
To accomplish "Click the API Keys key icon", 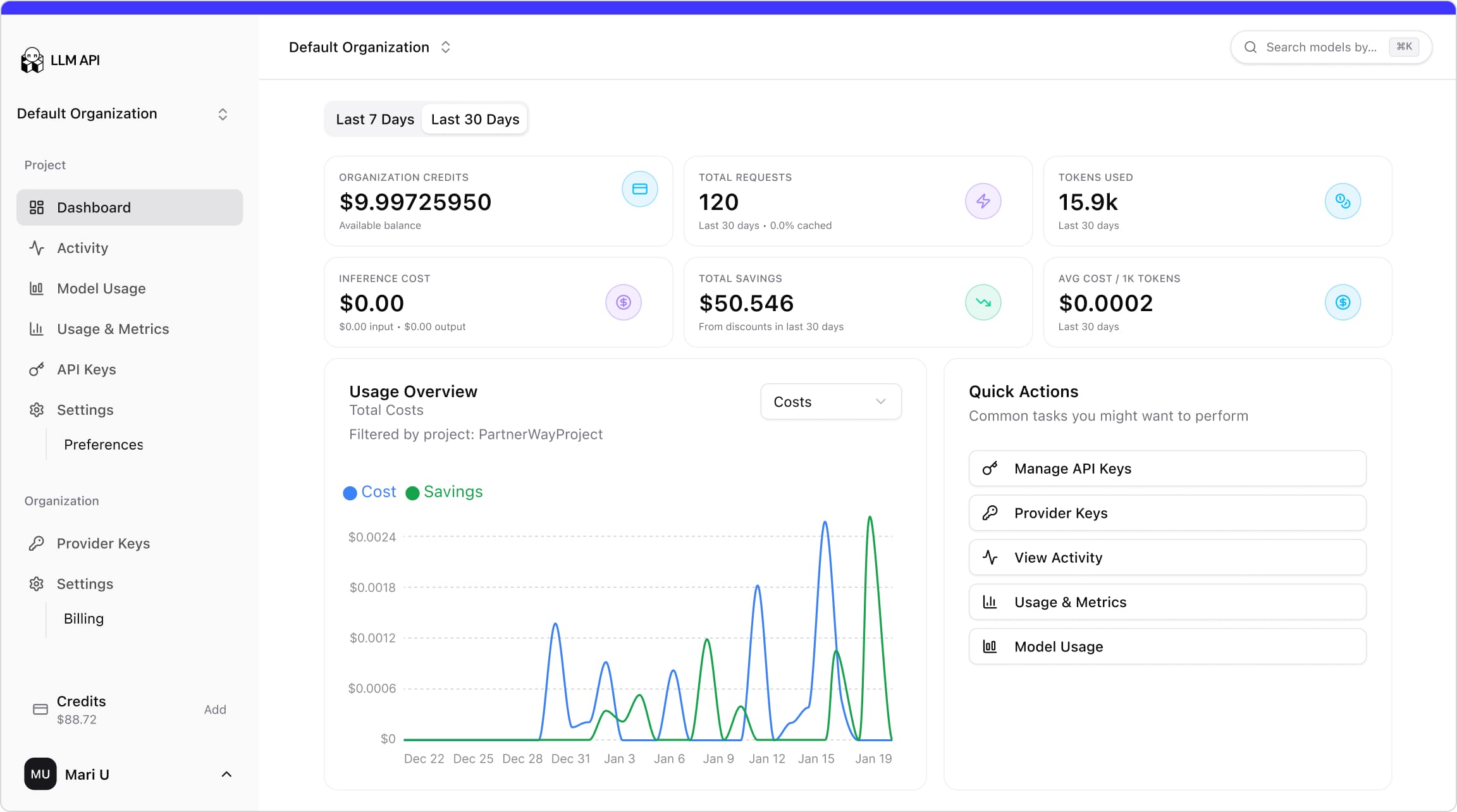I will coord(37,369).
